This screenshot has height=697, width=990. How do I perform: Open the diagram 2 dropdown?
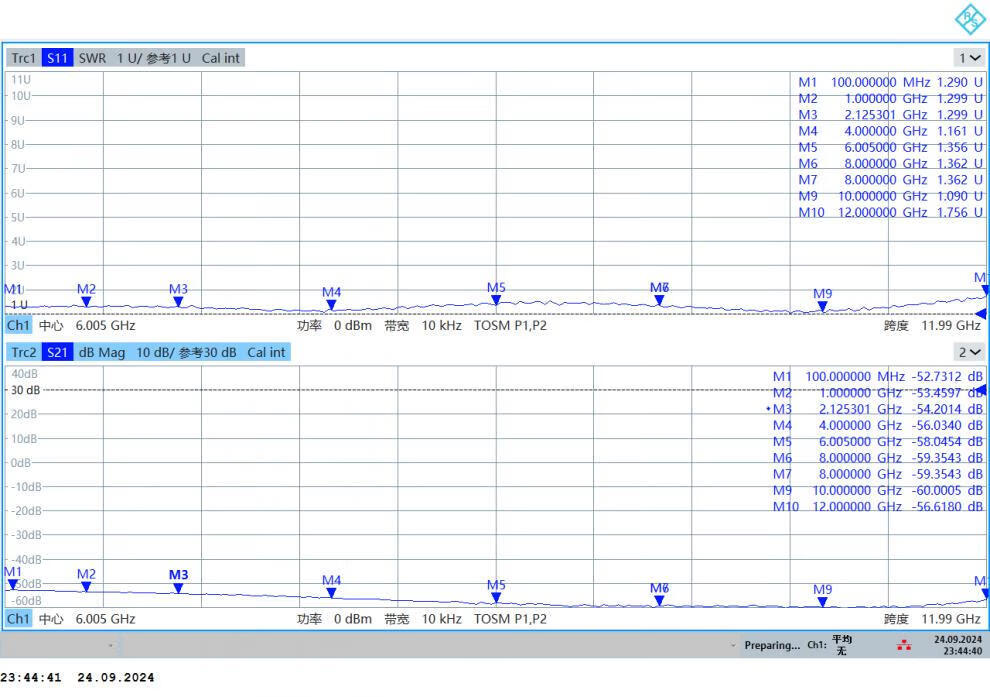click(969, 352)
